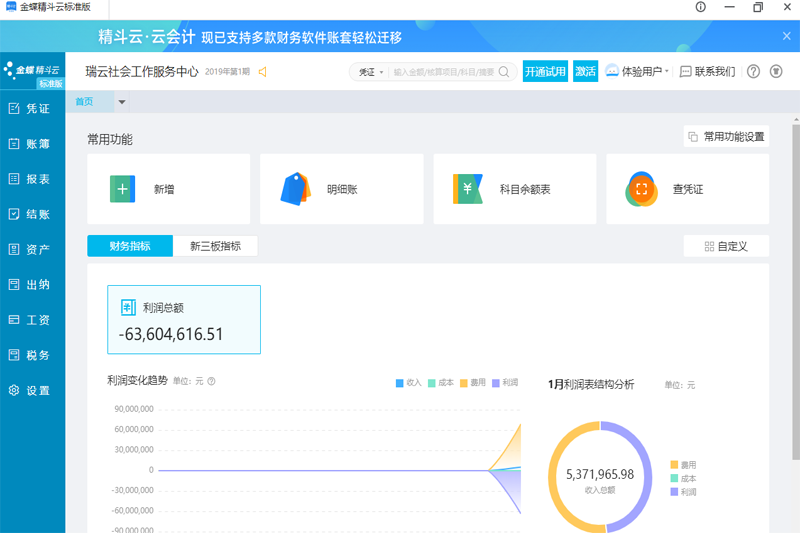
Task: Toggle 成本 legend in trend chart
Action: click(440, 383)
